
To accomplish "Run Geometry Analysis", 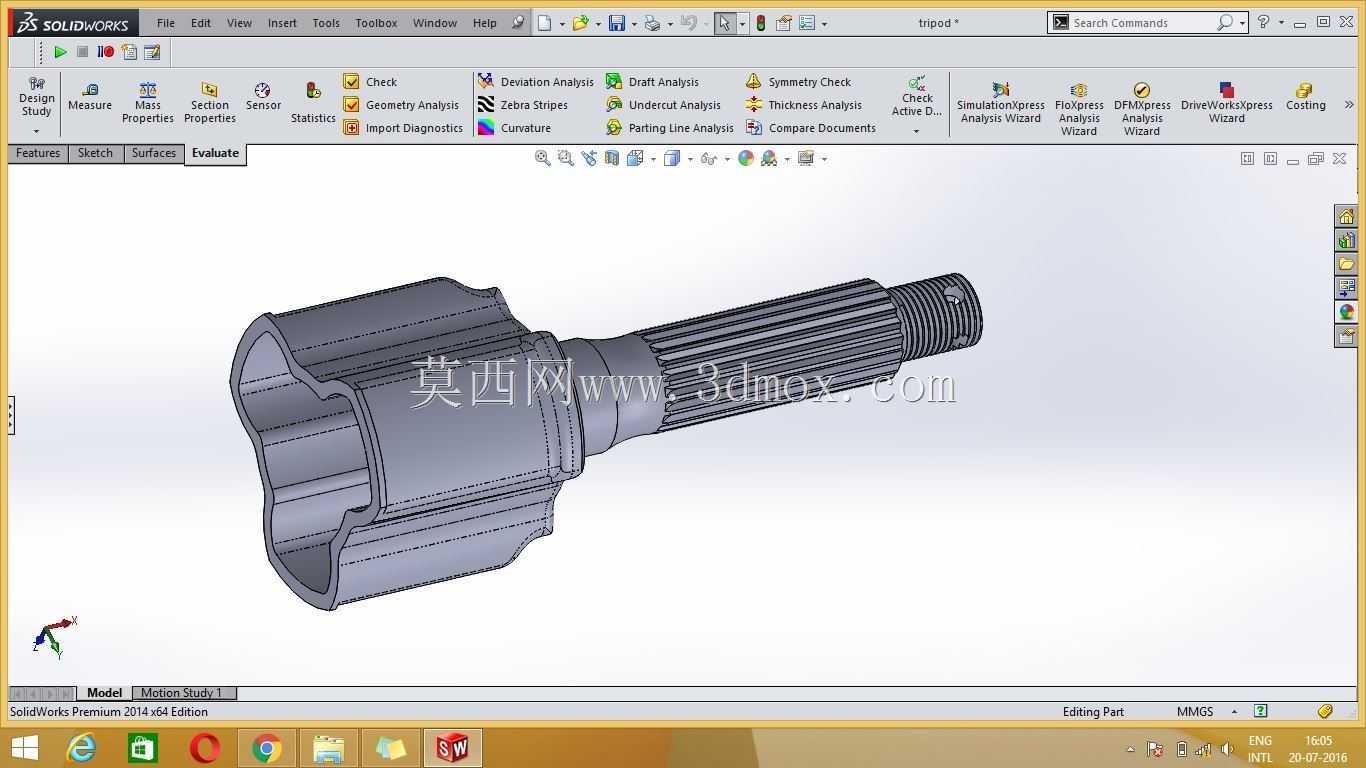I will click(401, 105).
